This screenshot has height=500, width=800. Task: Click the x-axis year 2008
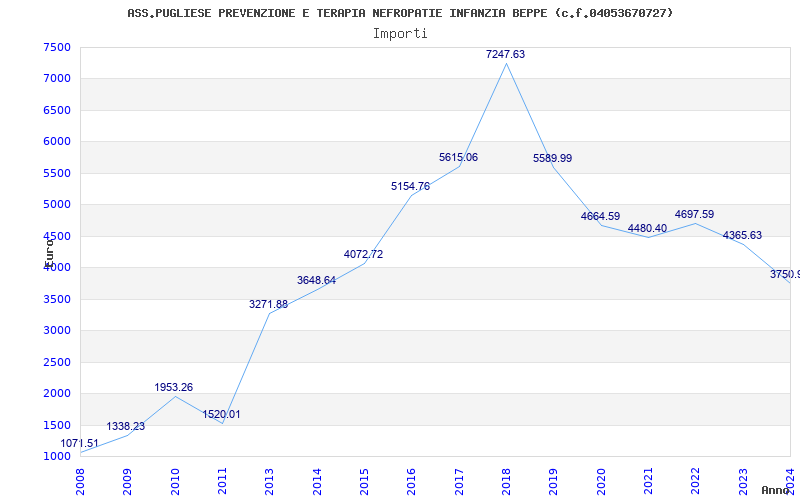click(80, 482)
